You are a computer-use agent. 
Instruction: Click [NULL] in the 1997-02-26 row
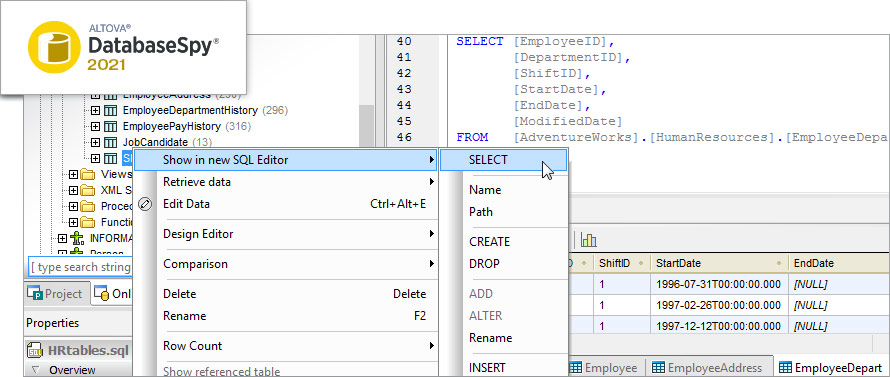pos(839,305)
